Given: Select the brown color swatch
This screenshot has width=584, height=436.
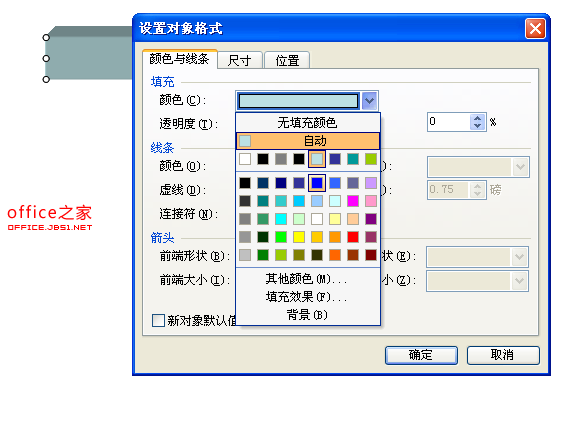Looking at the screenshot, I should (x=353, y=255).
